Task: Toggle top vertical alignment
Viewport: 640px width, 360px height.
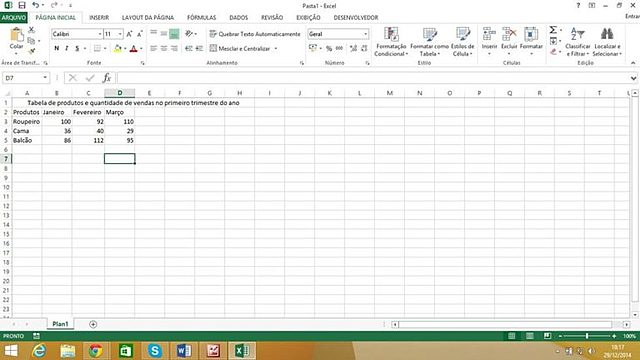Action: coord(153,33)
